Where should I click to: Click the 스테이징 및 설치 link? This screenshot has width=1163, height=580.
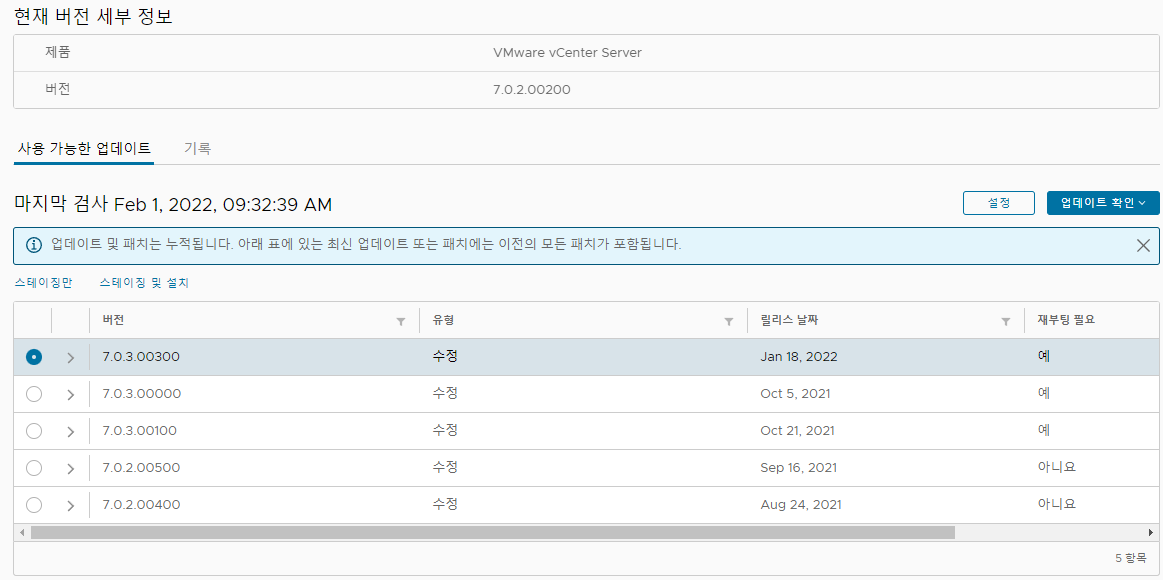tap(145, 283)
